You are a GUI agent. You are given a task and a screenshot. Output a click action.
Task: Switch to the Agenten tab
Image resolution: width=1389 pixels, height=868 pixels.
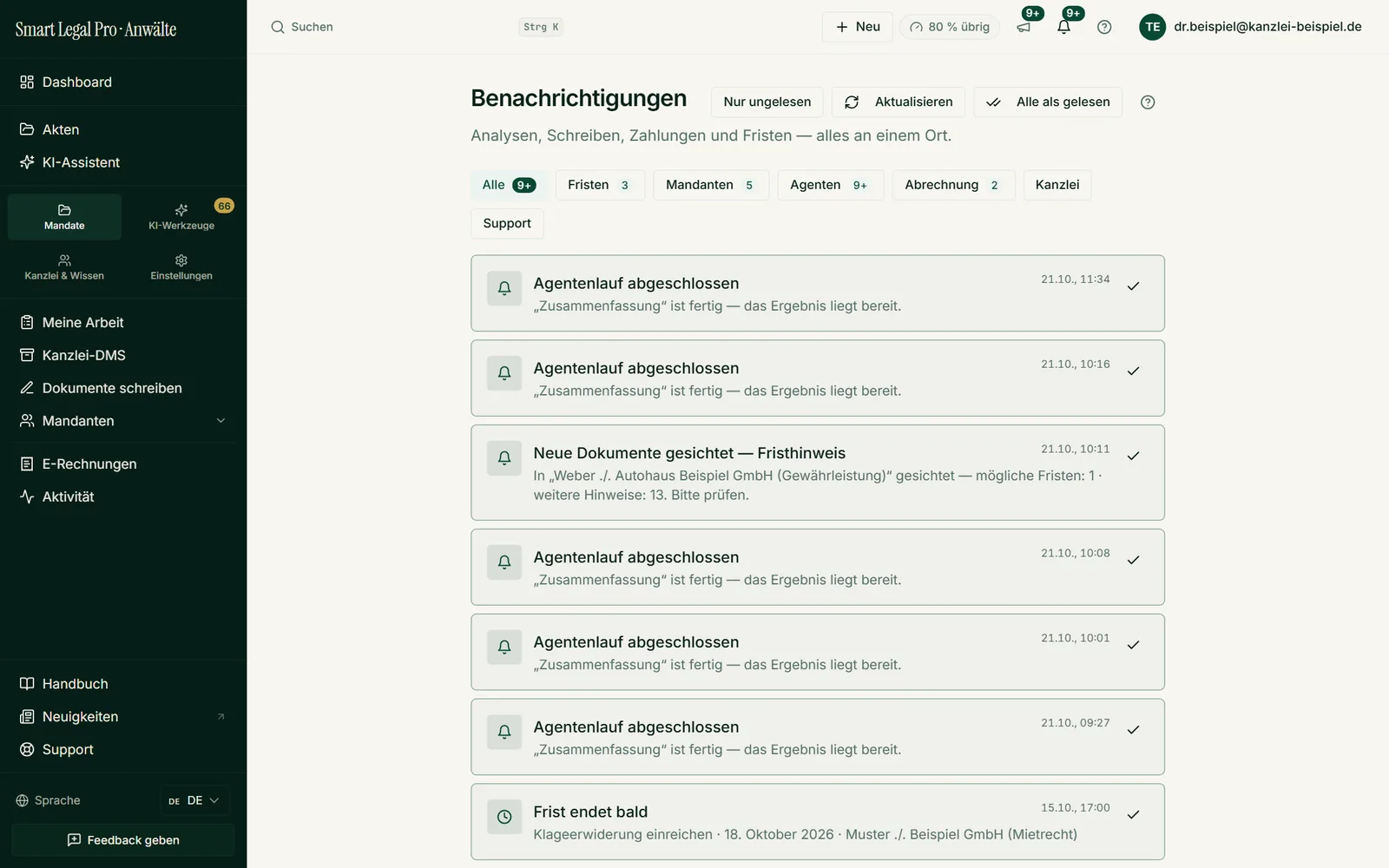[x=831, y=185]
